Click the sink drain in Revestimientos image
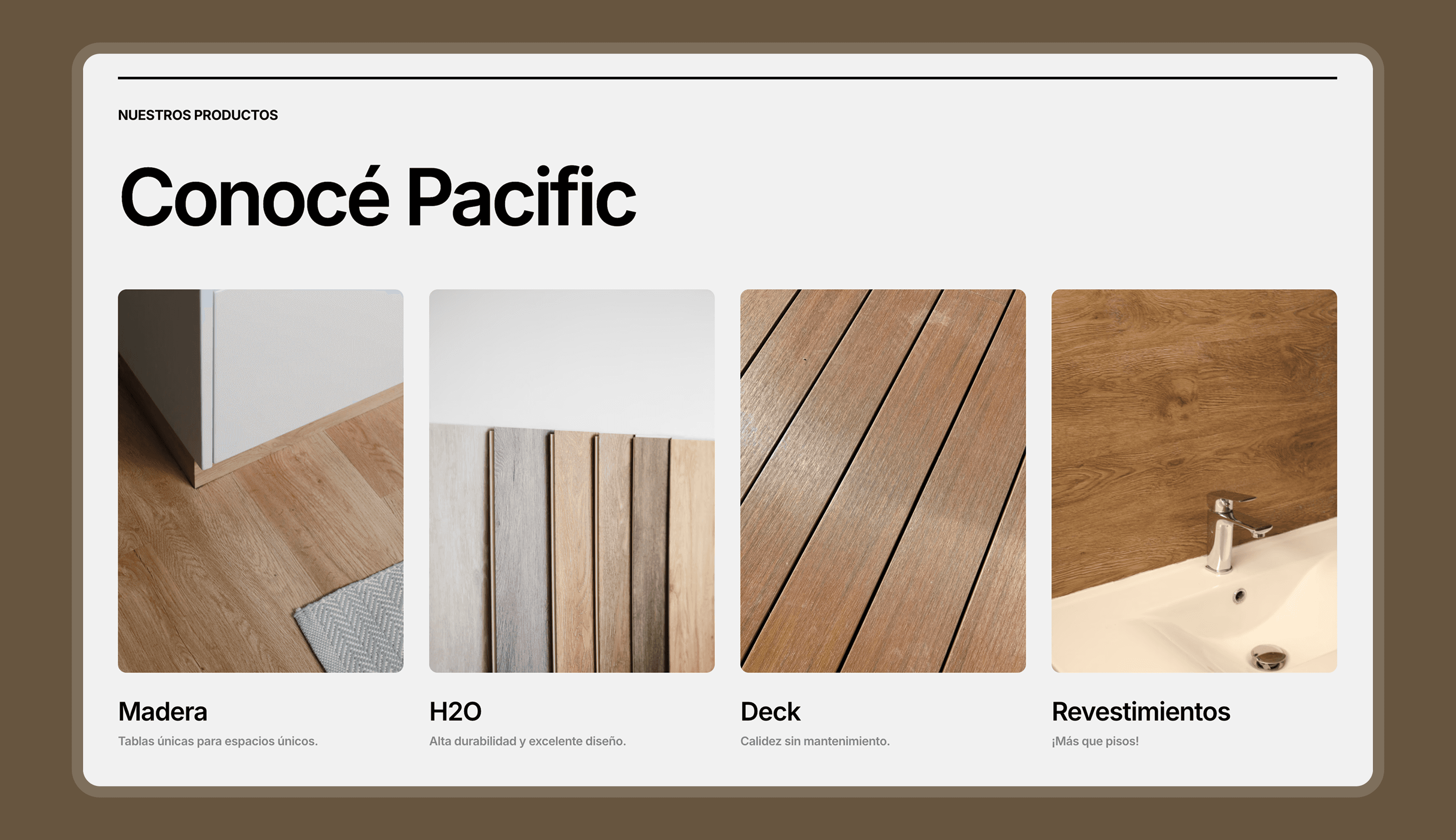1456x840 pixels. click(1268, 657)
